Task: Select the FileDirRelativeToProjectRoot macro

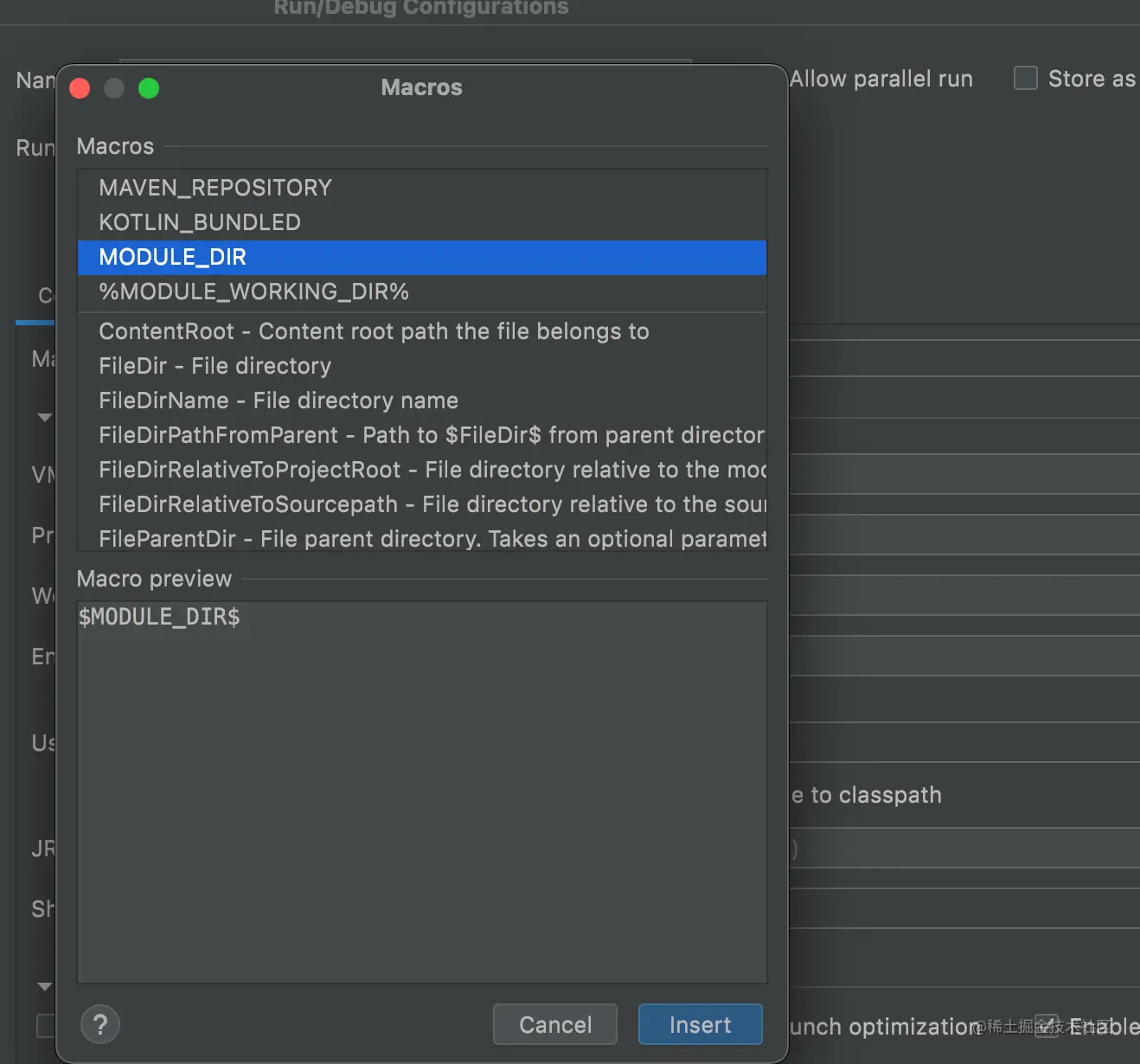Action: [431, 470]
